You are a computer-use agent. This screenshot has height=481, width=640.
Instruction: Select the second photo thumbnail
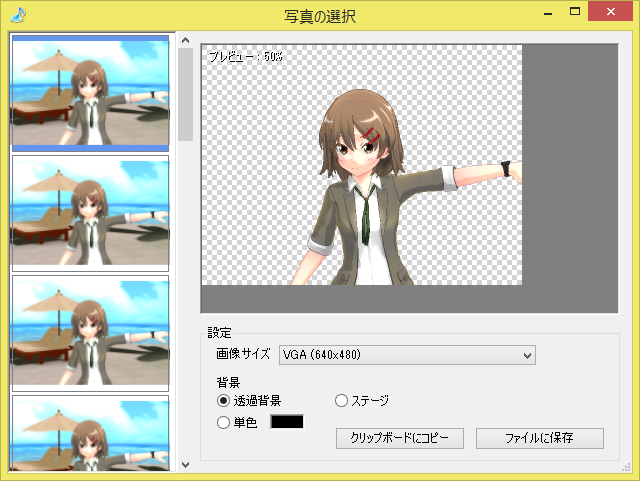tap(90, 213)
